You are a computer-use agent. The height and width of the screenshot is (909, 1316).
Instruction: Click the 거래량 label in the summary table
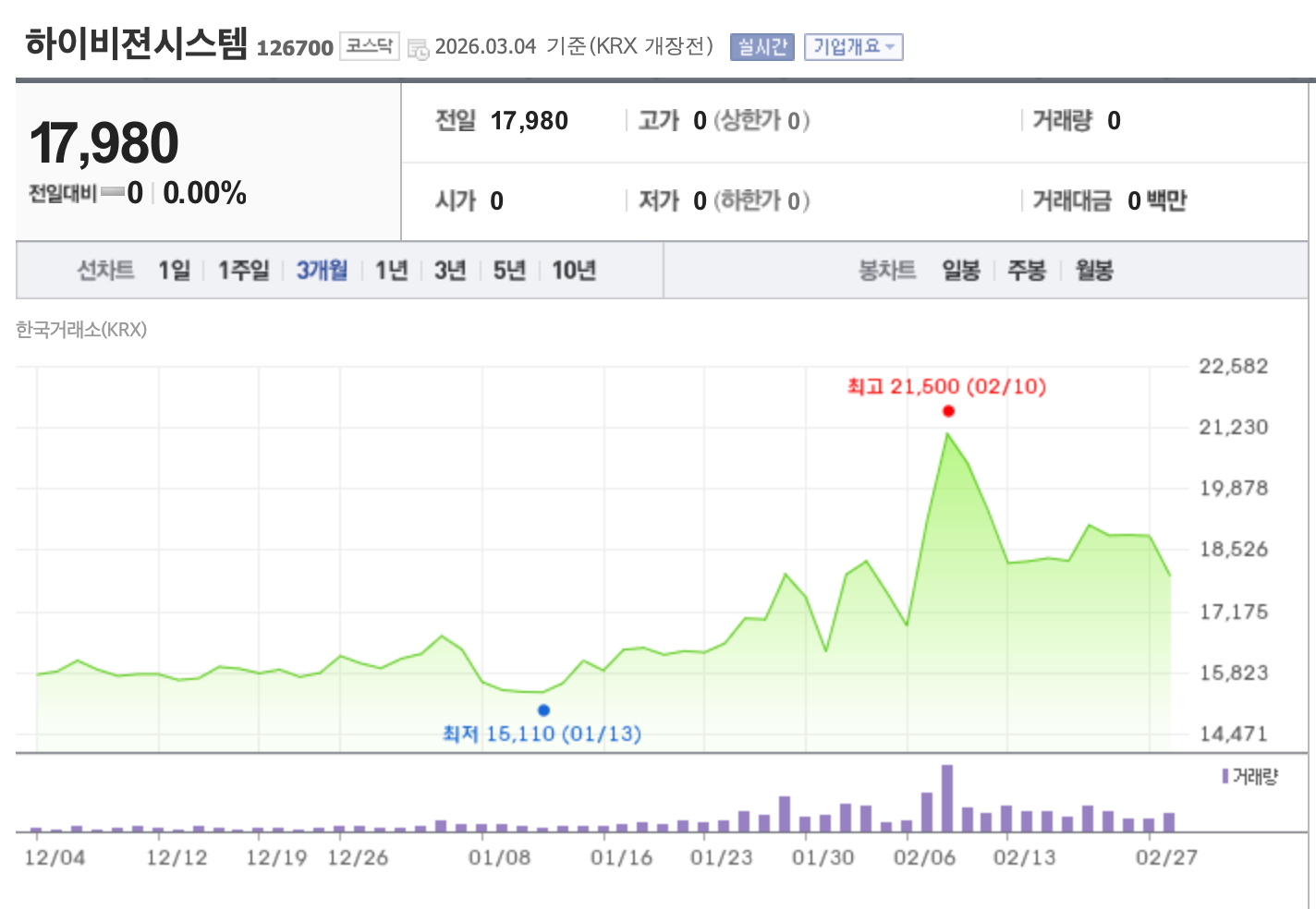(x=1063, y=121)
